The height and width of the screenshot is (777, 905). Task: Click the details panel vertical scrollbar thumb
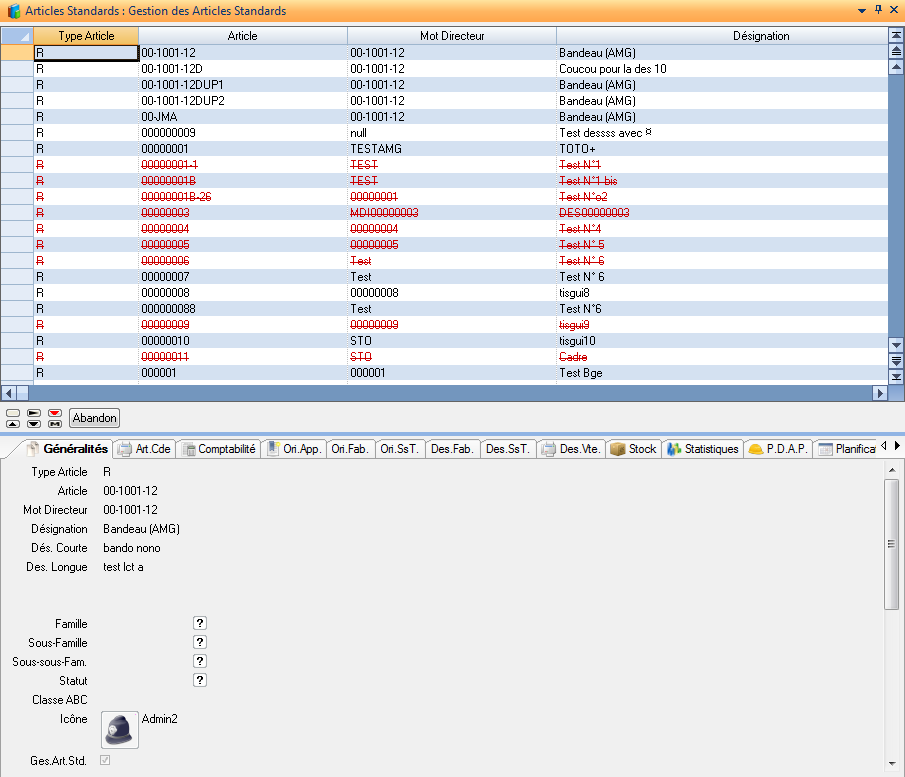[x=889, y=544]
